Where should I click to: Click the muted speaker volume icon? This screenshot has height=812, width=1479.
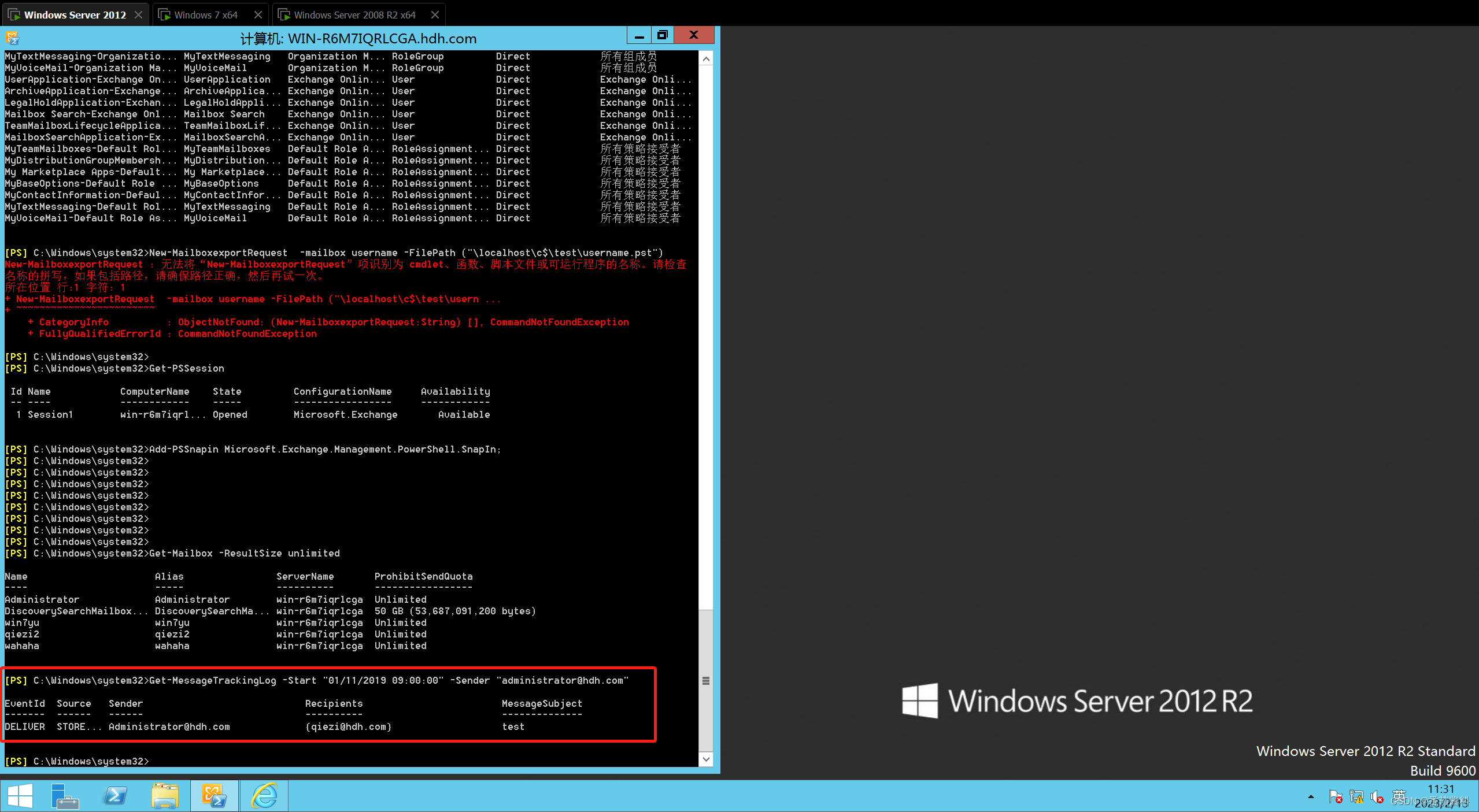point(1377,797)
